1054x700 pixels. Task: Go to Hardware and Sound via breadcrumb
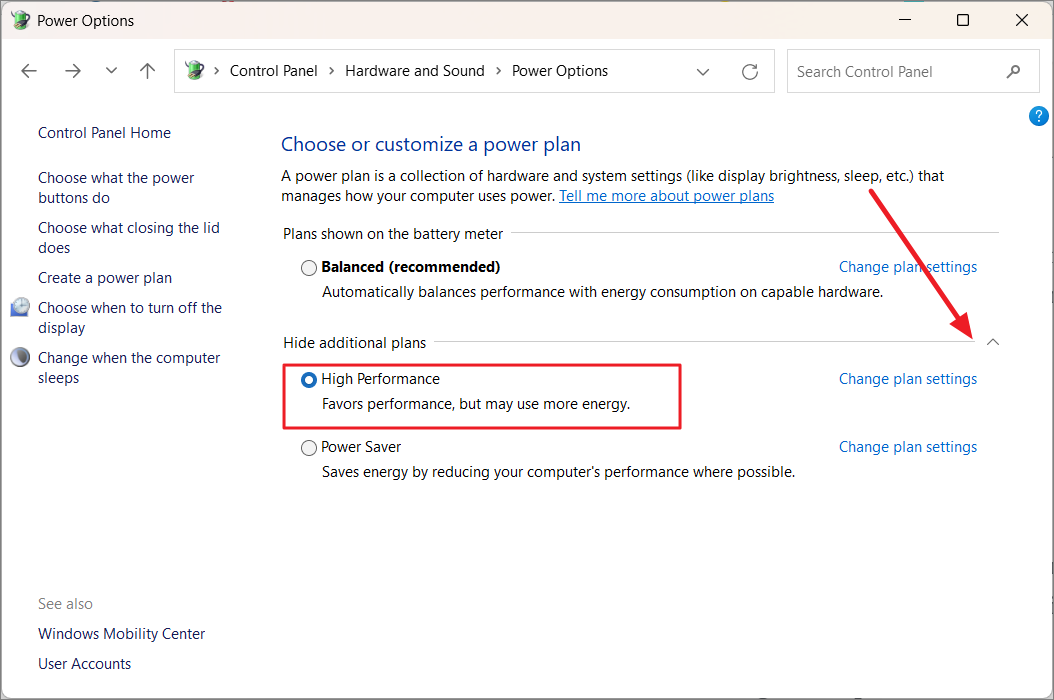pyautogui.click(x=414, y=70)
